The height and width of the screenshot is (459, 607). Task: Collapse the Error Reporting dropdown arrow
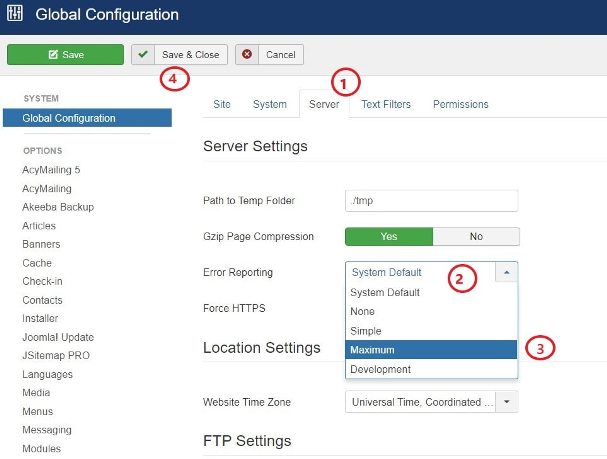coord(507,272)
